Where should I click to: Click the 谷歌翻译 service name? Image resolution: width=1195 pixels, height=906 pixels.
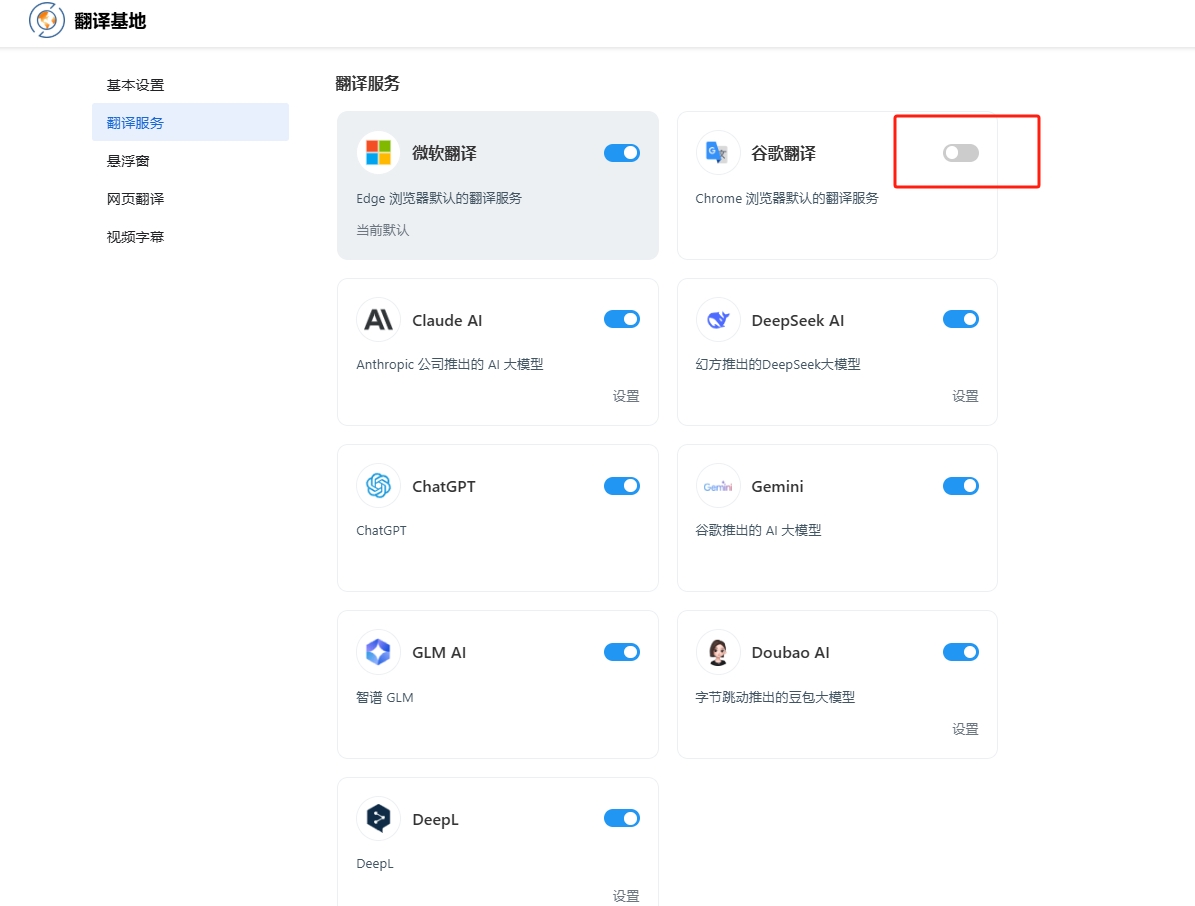tap(783, 153)
